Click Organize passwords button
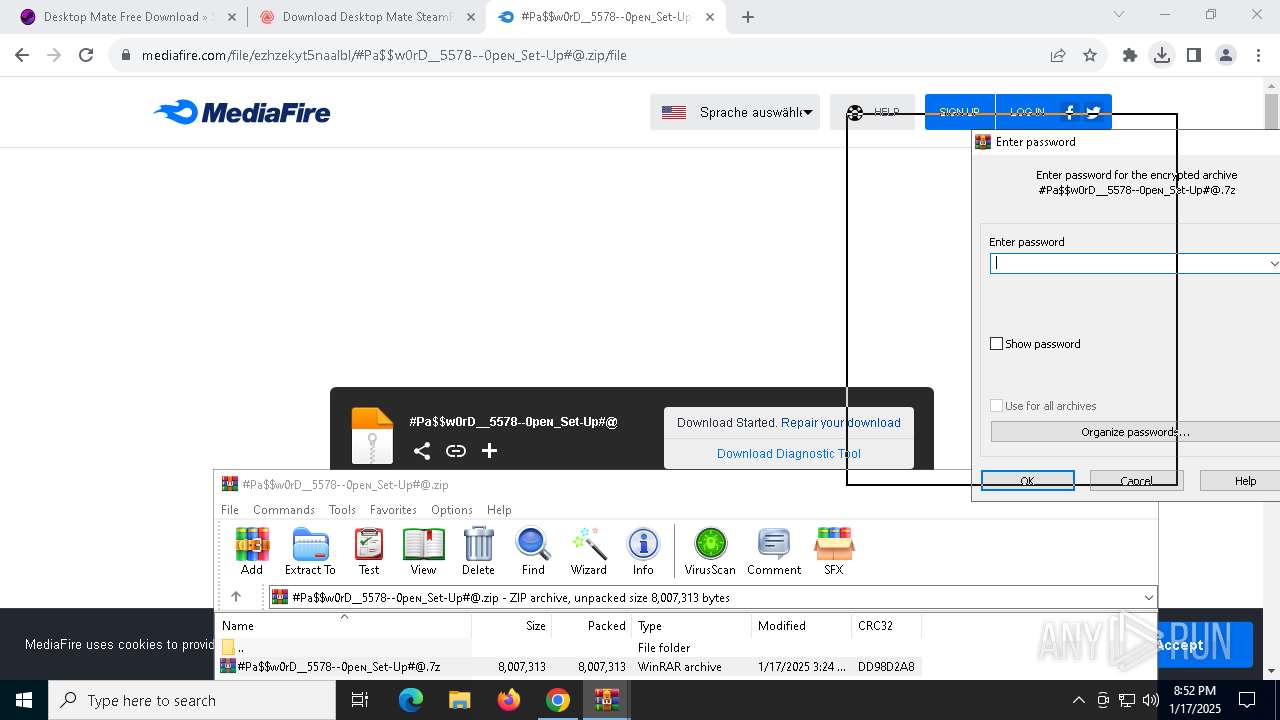Viewport: 1280px width, 720px height. pyautogui.click(x=1135, y=432)
